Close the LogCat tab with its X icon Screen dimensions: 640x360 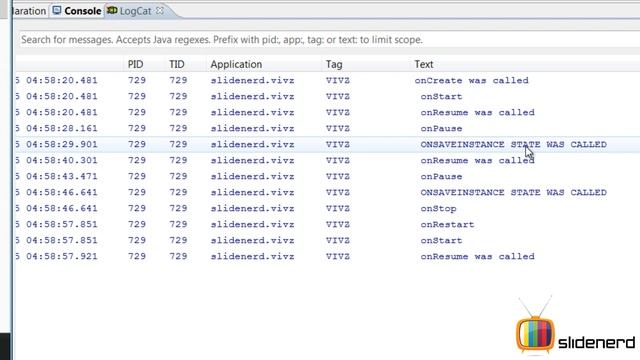point(160,11)
